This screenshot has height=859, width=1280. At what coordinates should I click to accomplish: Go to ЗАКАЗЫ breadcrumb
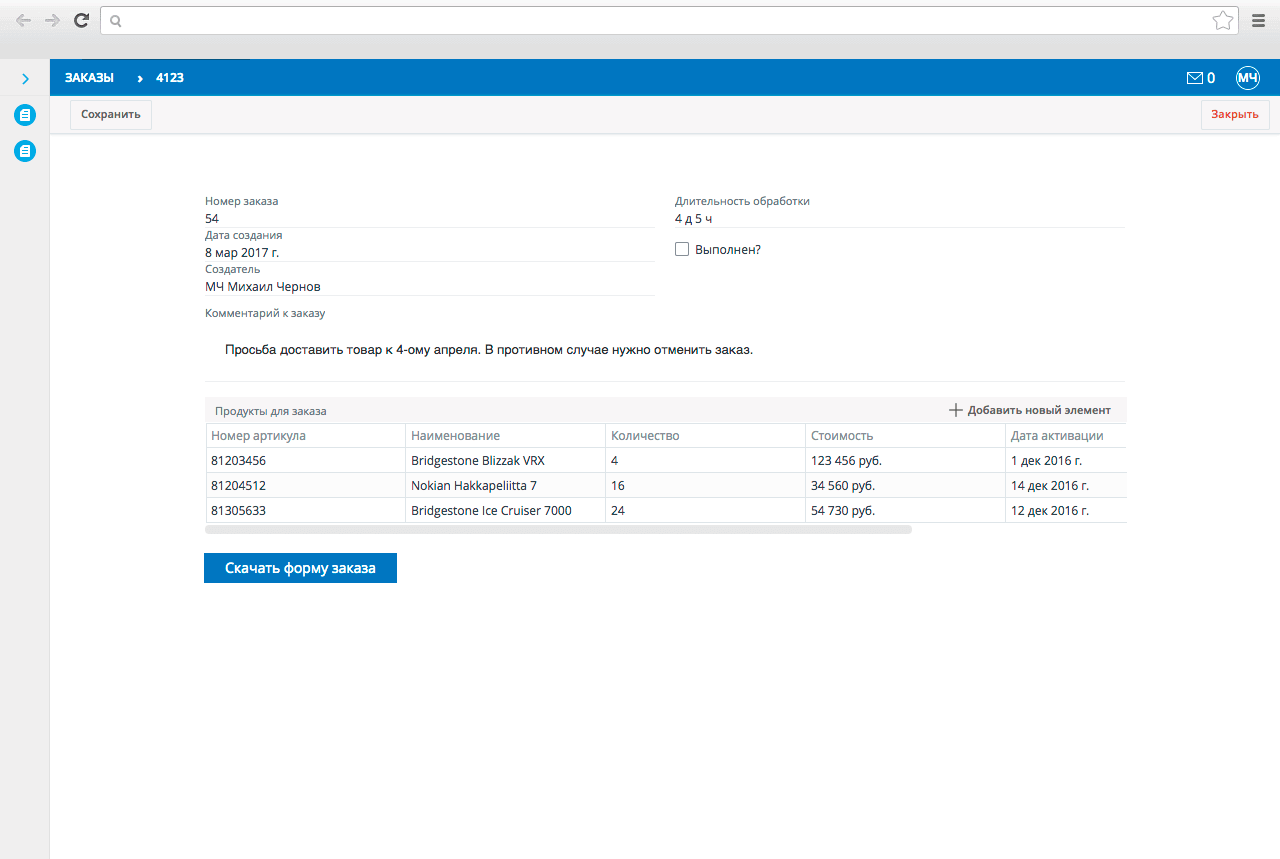(89, 78)
